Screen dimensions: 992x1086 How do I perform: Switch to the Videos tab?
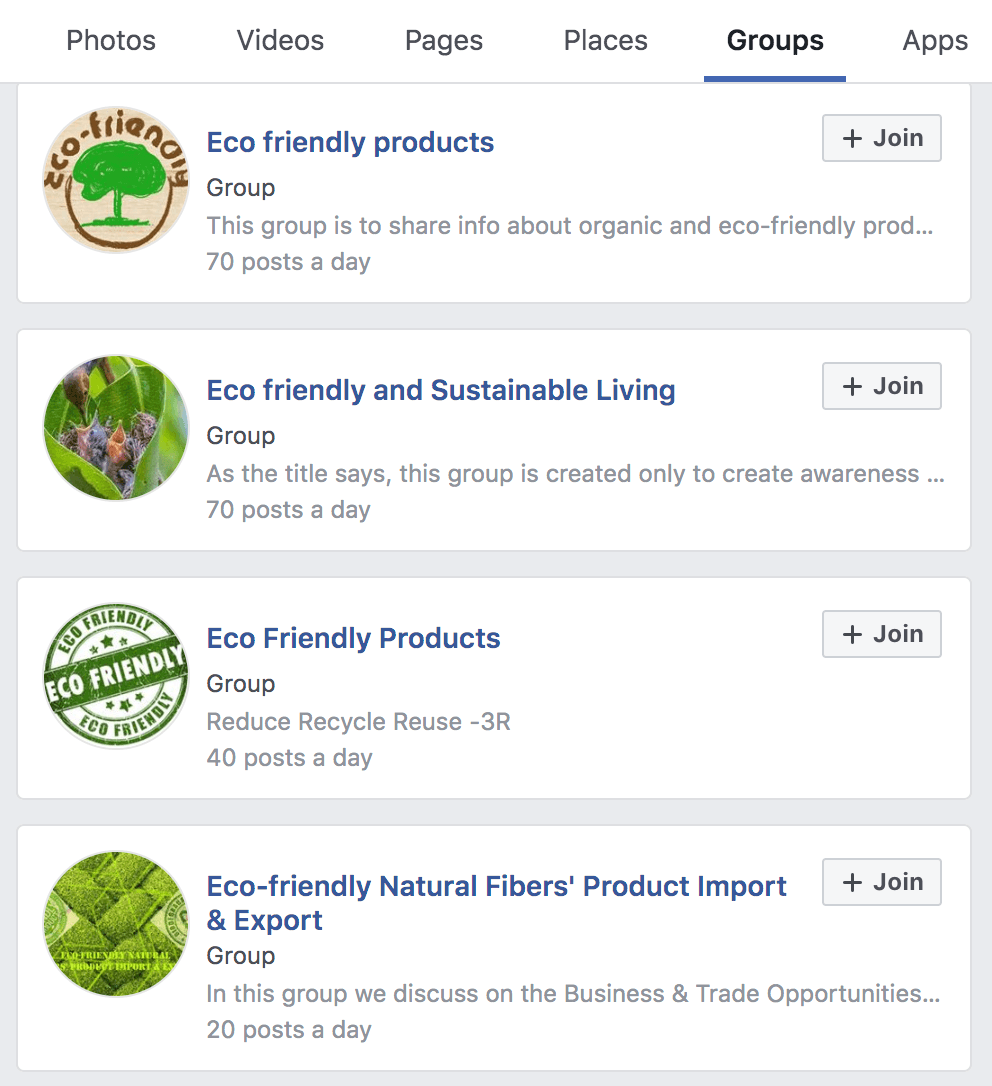(280, 41)
